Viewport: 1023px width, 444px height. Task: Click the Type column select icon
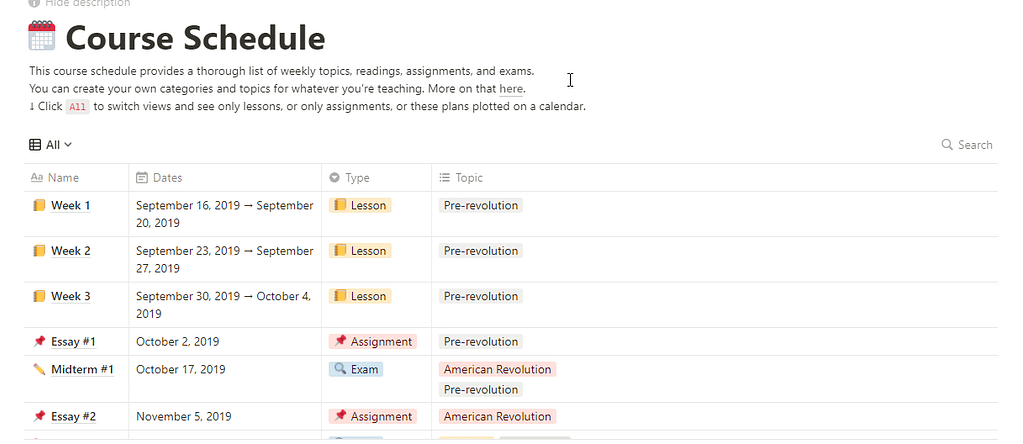335,177
